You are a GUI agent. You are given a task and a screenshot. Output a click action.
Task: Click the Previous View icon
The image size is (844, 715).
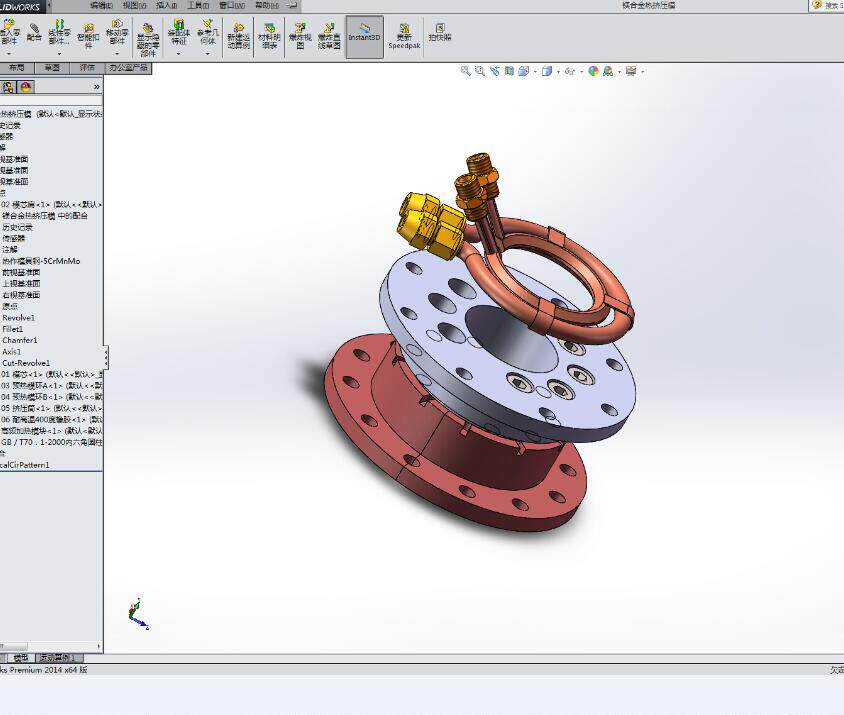click(495, 71)
